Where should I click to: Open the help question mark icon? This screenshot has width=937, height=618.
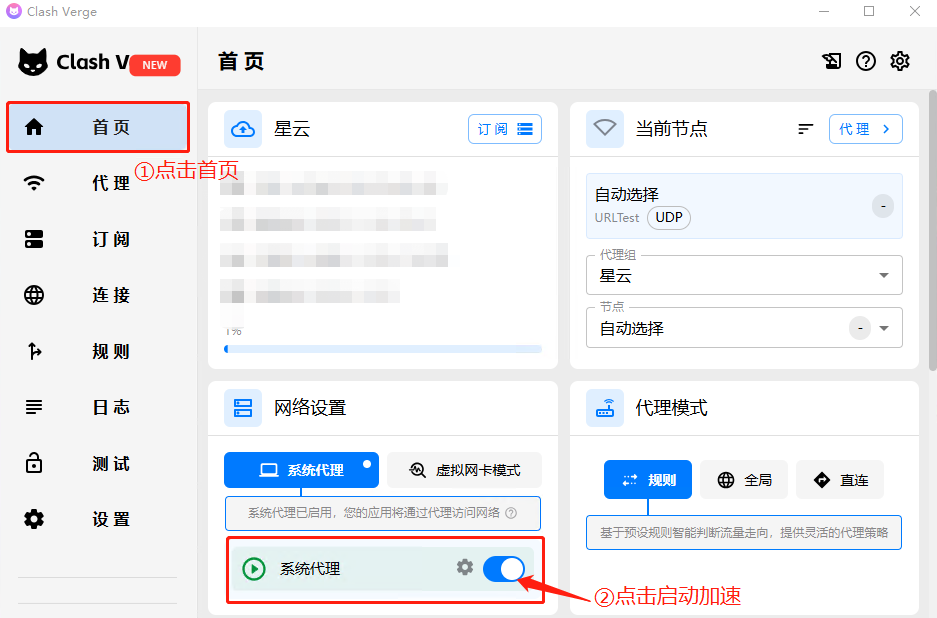tap(866, 61)
